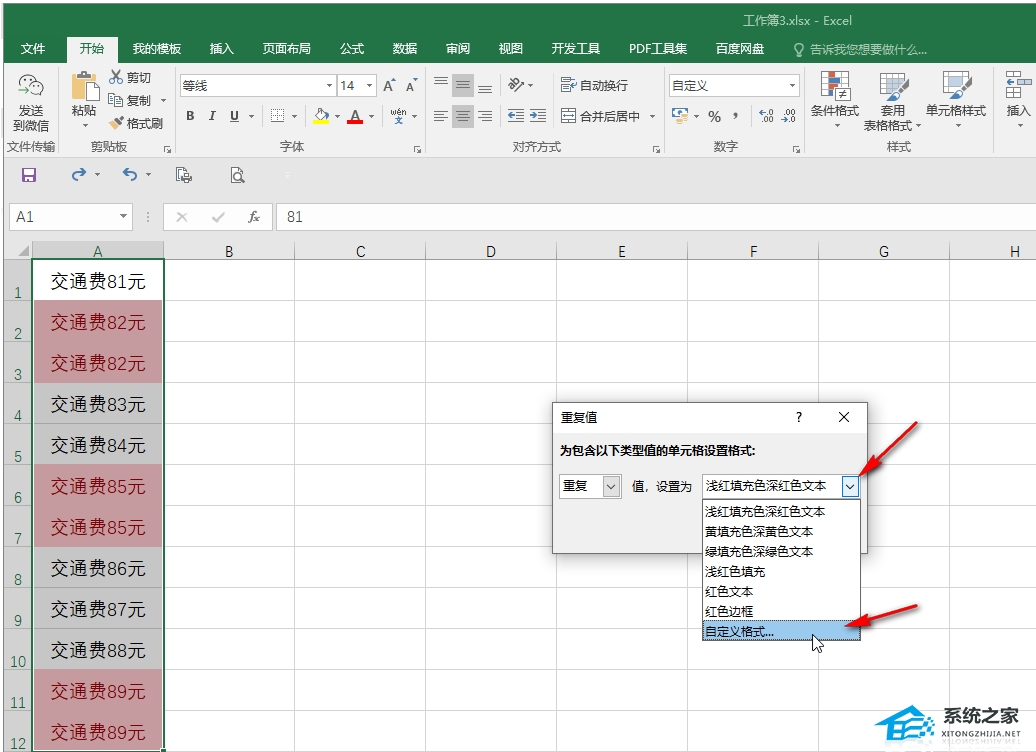Toggle underline with the U icon
Screen dimensions: 1036x752
[x=232, y=116]
